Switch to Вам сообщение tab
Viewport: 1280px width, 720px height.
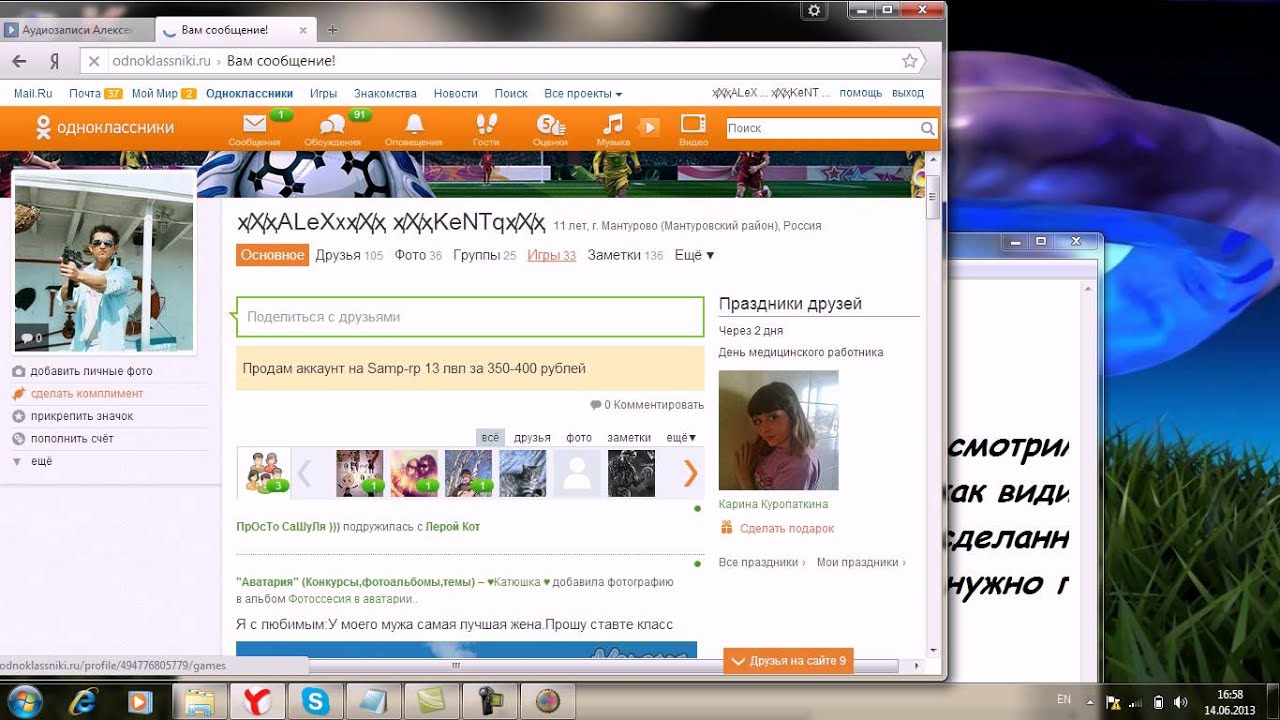click(238, 30)
